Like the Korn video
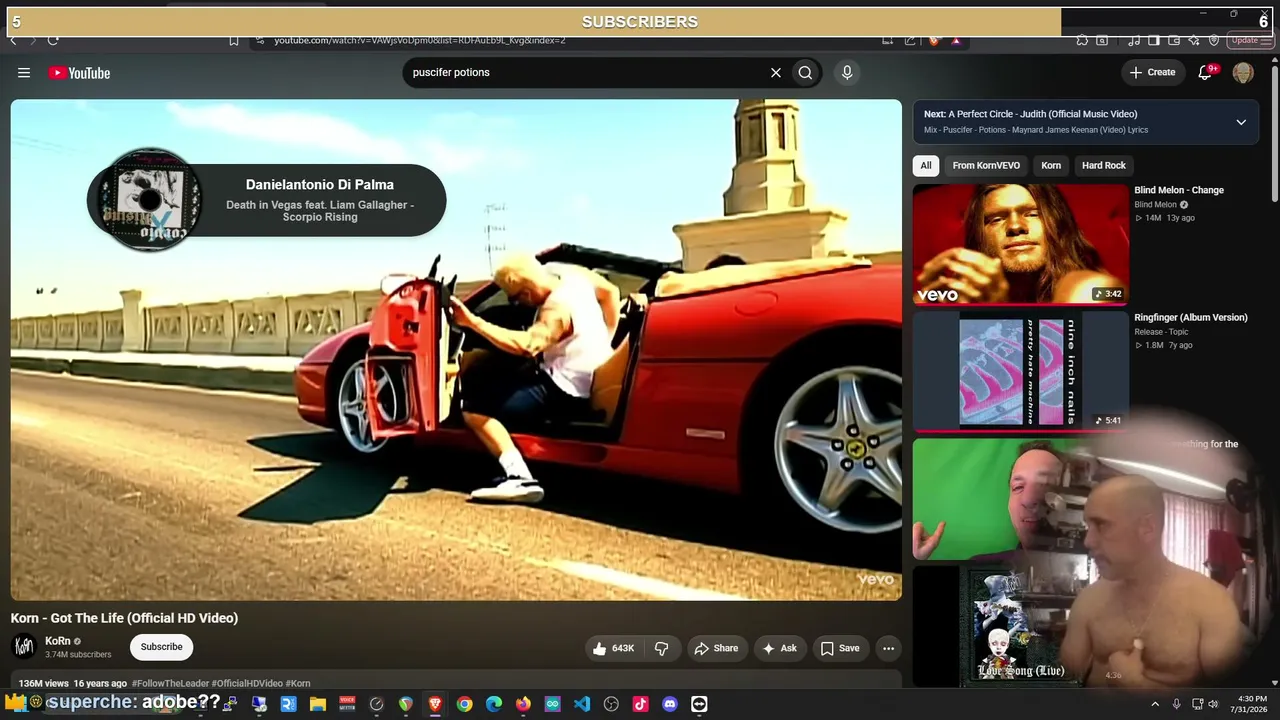 click(613, 648)
